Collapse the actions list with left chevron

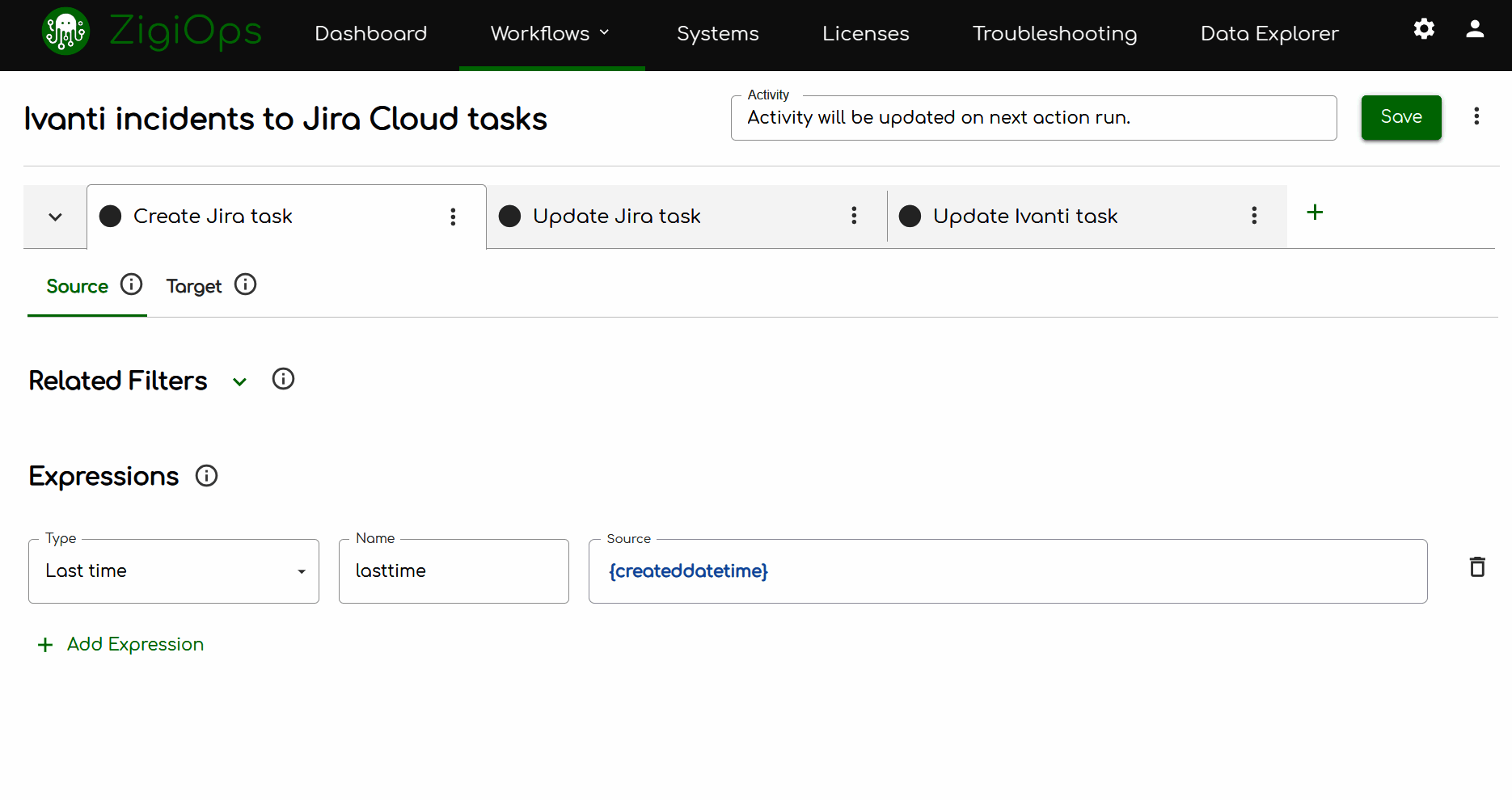click(55, 217)
